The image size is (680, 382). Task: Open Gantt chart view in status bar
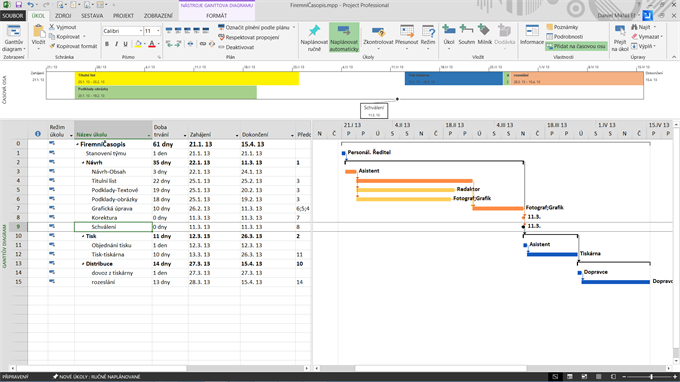point(556,376)
